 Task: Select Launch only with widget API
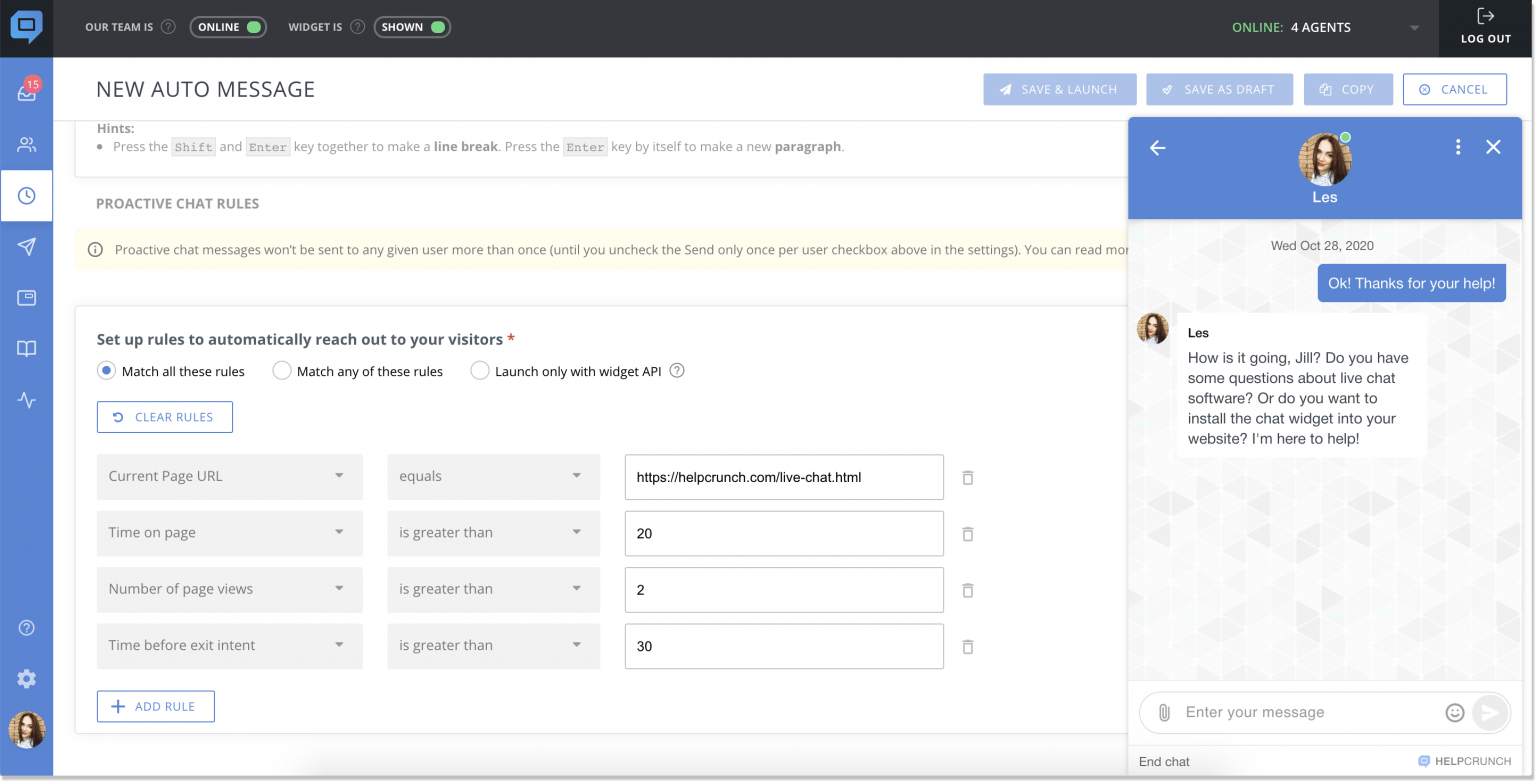click(x=480, y=371)
